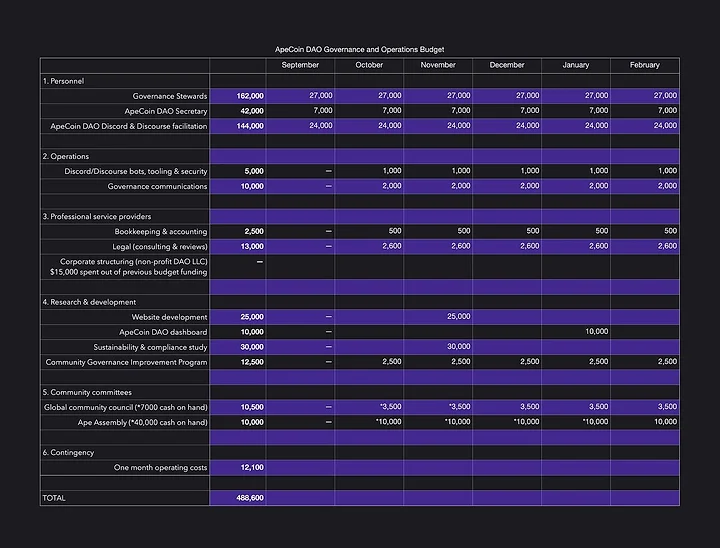Image resolution: width=720 pixels, height=548 pixels.
Task: Click the Legal (consulting & reviews) label
Action: click(x=160, y=247)
